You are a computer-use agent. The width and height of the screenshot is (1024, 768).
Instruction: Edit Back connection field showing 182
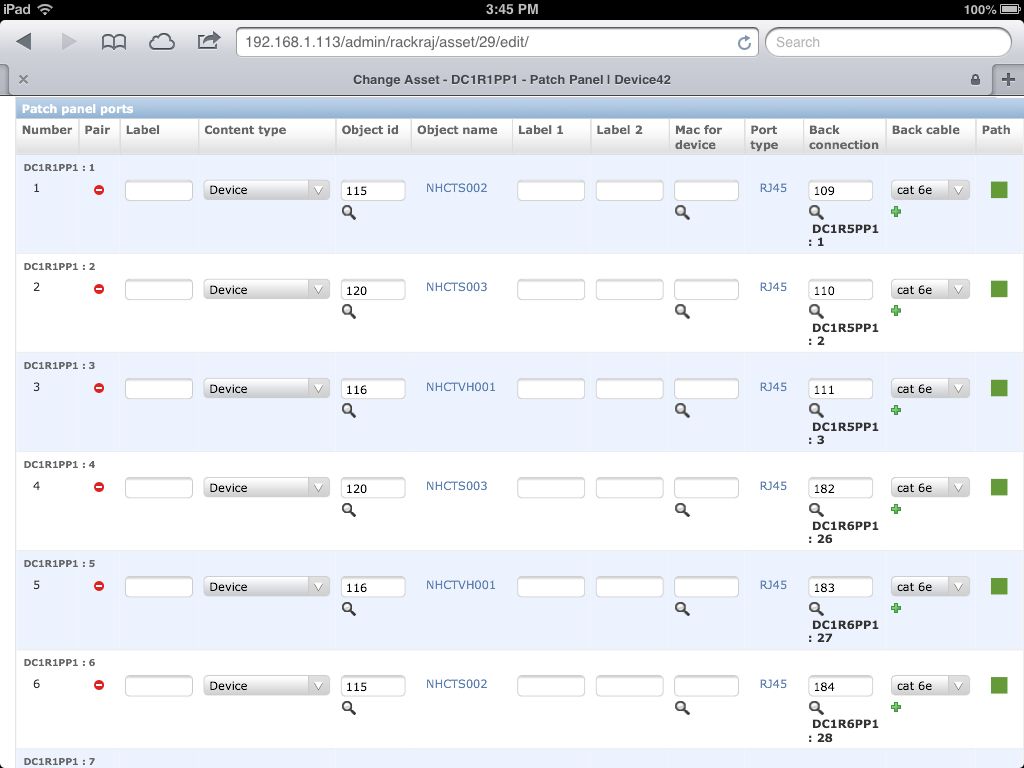pyautogui.click(x=840, y=488)
